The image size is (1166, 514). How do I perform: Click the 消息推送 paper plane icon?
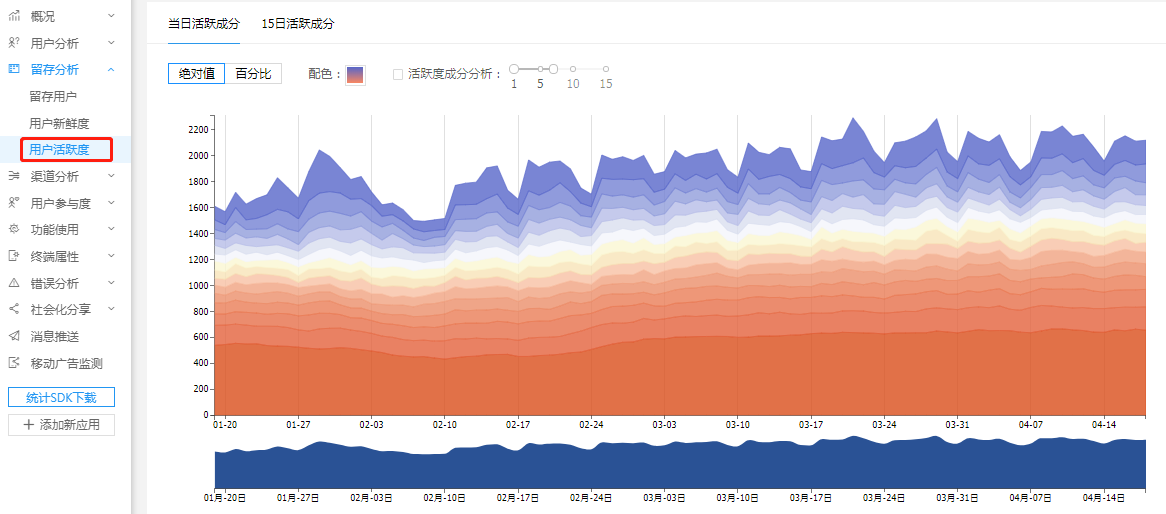pyautogui.click(x=14, y=336)
